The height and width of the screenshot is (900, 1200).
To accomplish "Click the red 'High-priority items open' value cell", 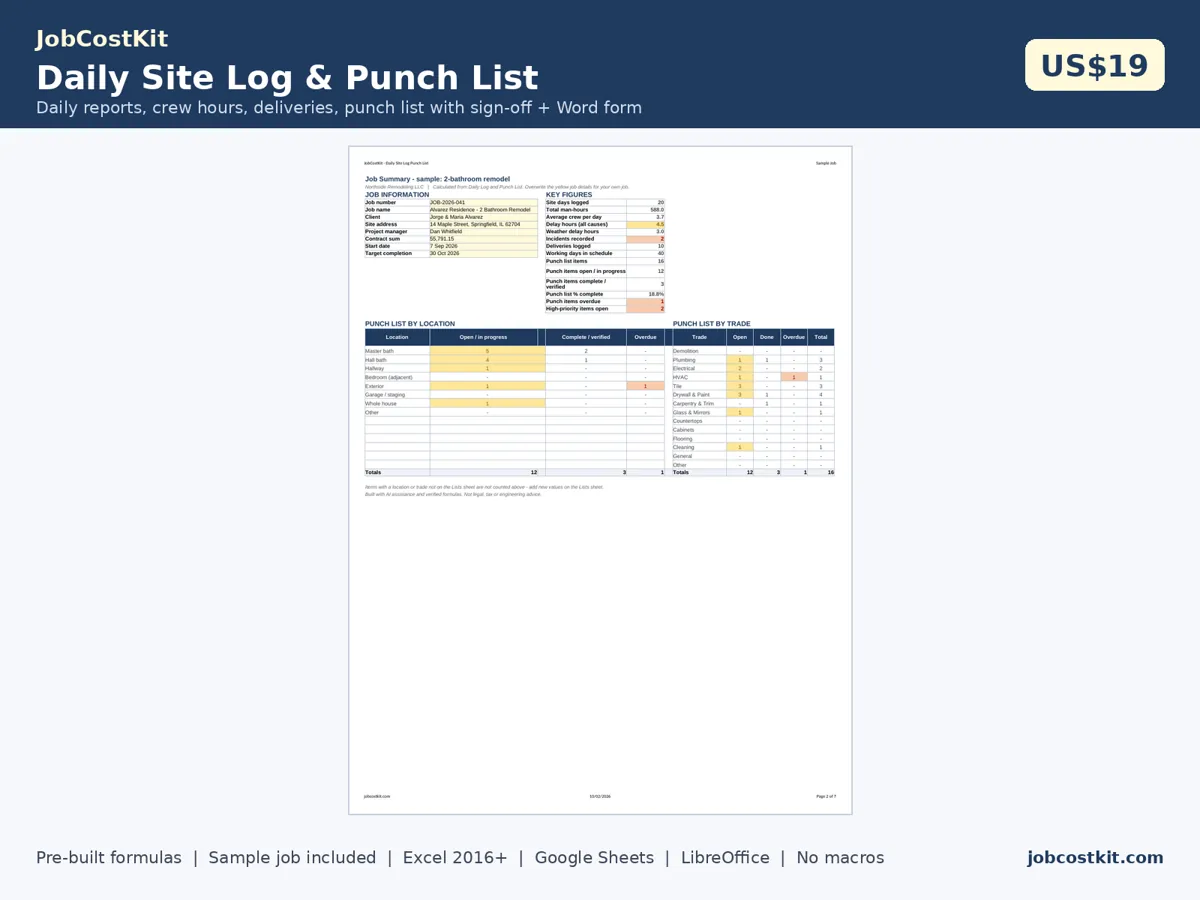I will [x=645, y=309].
